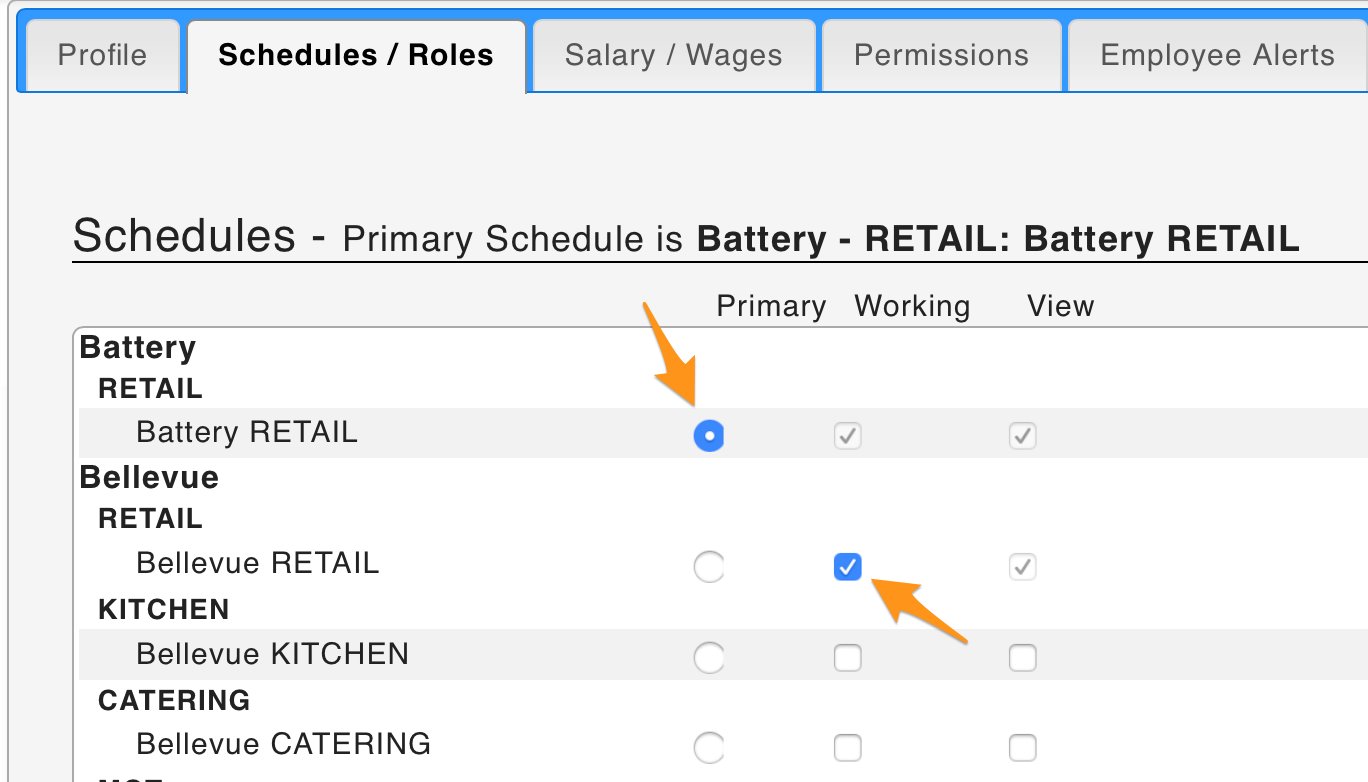The width and height of the screenshot is (1368, 782).
Task: Open the Salary / Wages tab
Action: point(672,55)
